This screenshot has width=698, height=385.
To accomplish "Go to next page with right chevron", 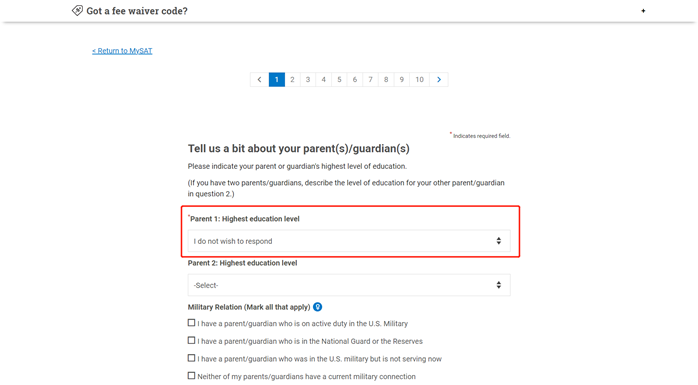I will [439, 80].
